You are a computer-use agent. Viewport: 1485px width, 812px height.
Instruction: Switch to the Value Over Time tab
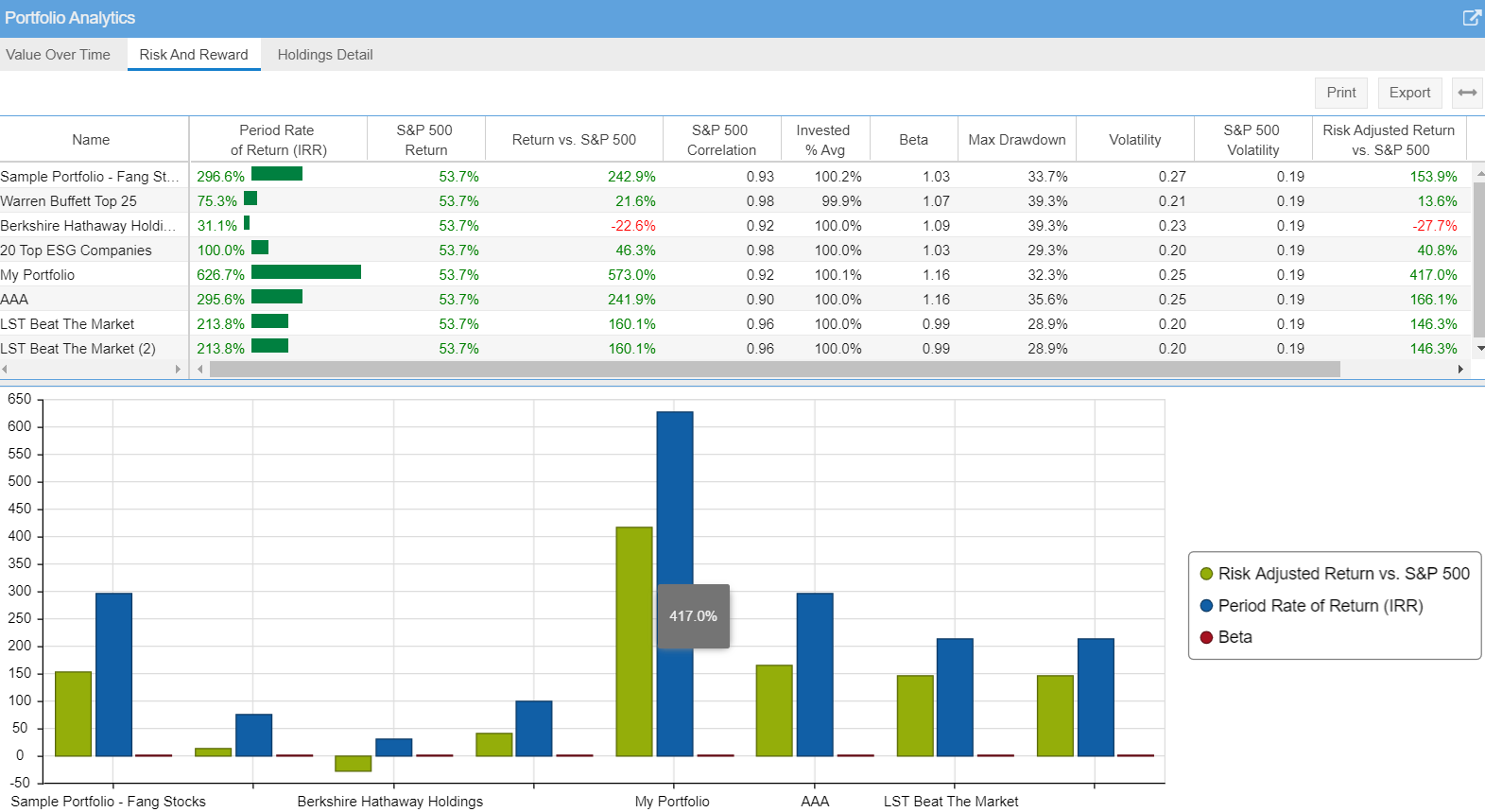[x=59, y=55]
